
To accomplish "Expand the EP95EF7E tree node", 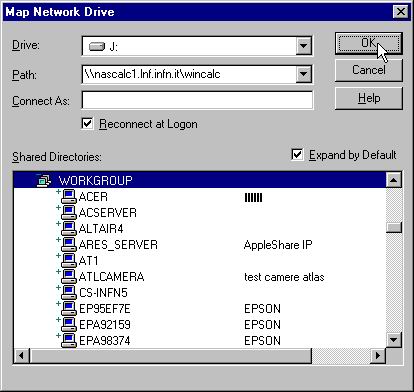I will coord(58,304).
